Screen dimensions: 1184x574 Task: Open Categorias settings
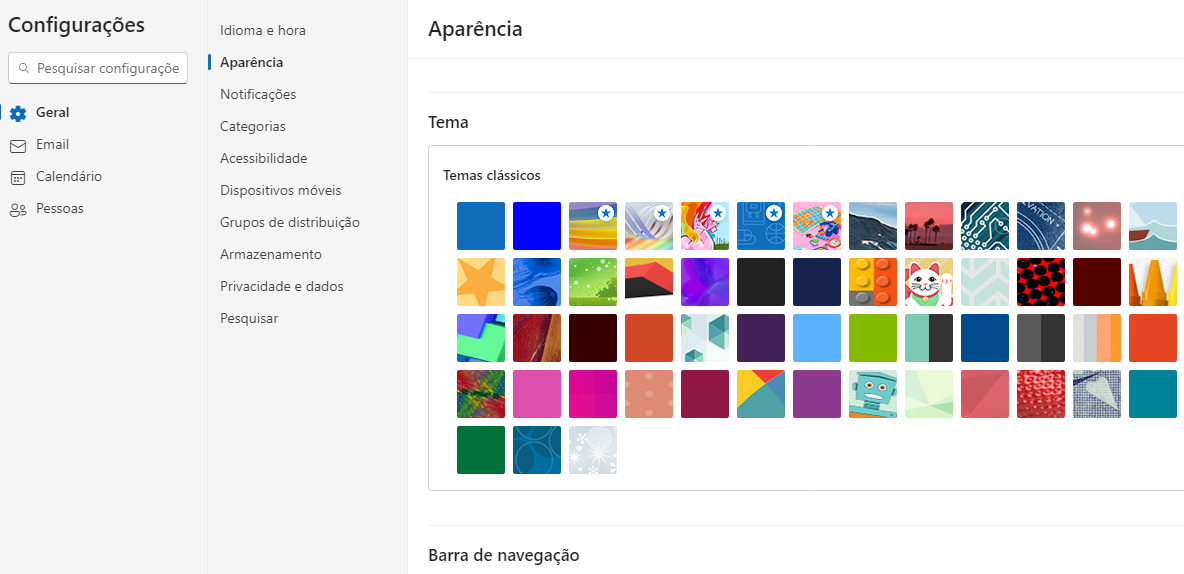(252, 126)
